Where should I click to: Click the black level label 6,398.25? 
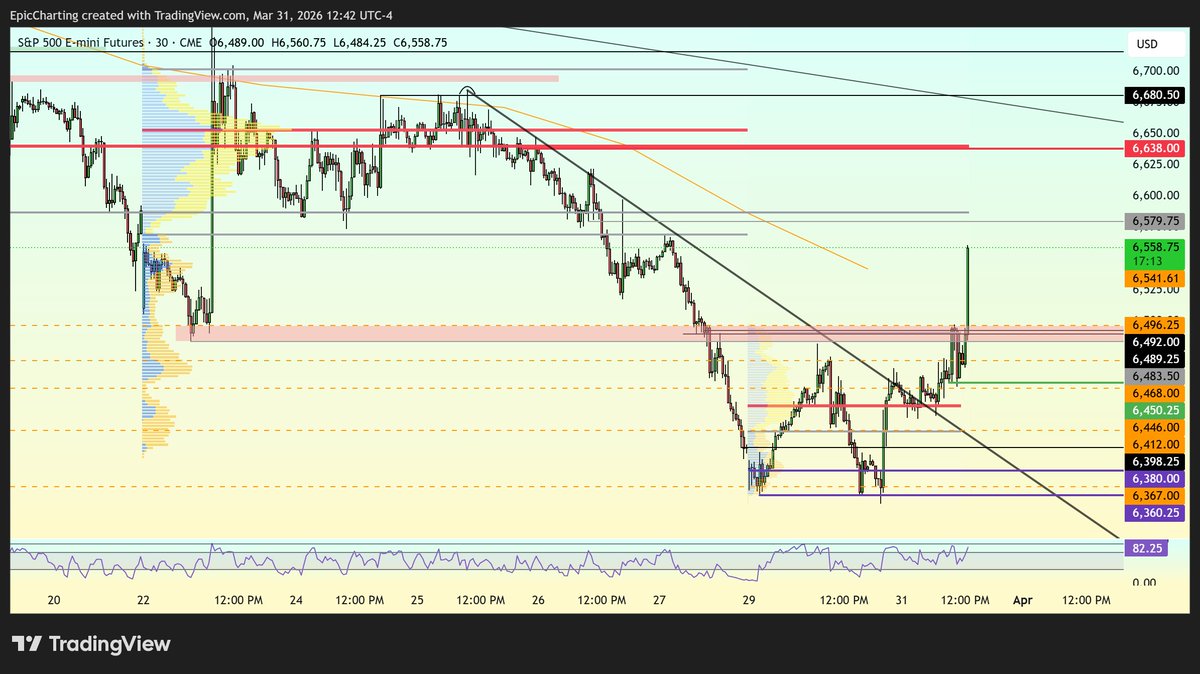(x=1155, y=462)
